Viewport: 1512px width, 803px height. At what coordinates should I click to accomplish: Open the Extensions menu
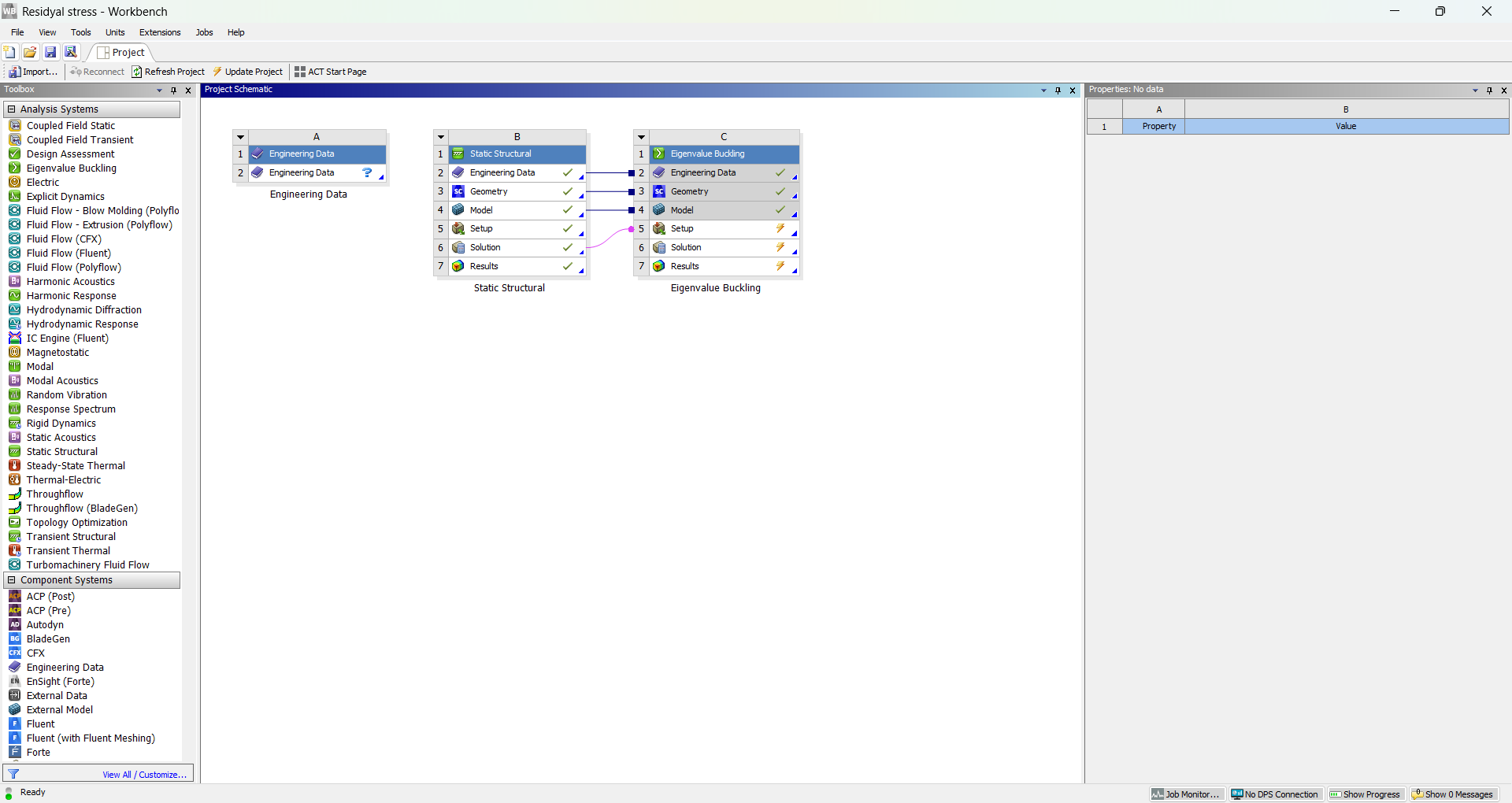[x=160, y=32]
